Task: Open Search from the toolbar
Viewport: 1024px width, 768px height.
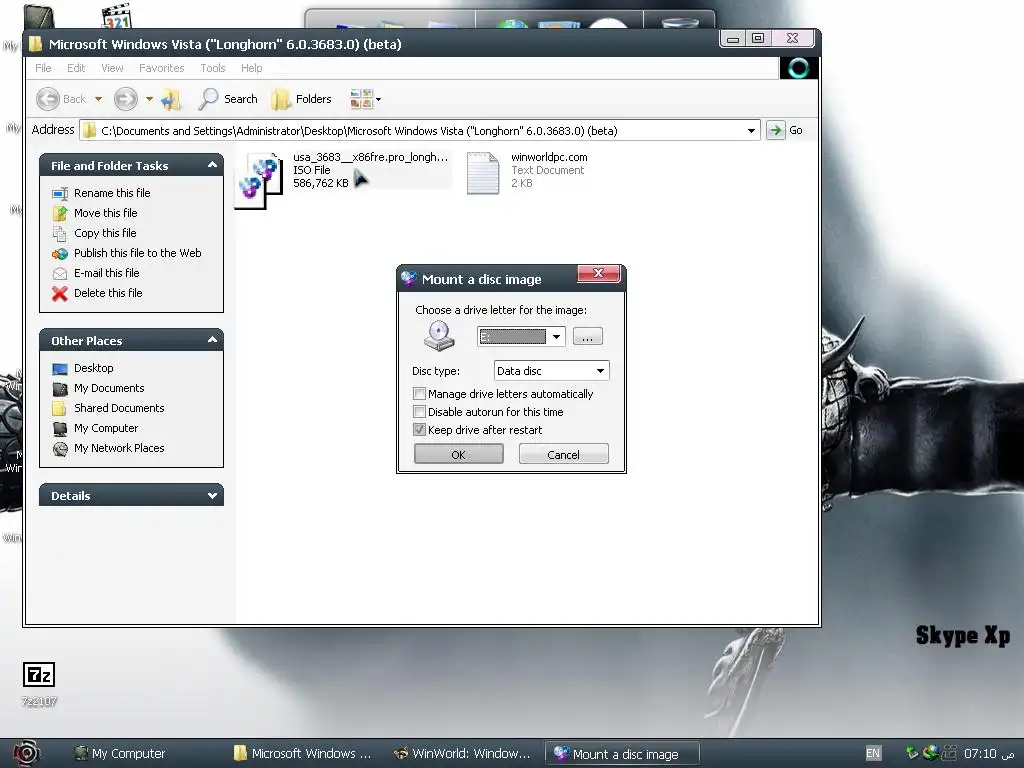Action: coord(228,99)
